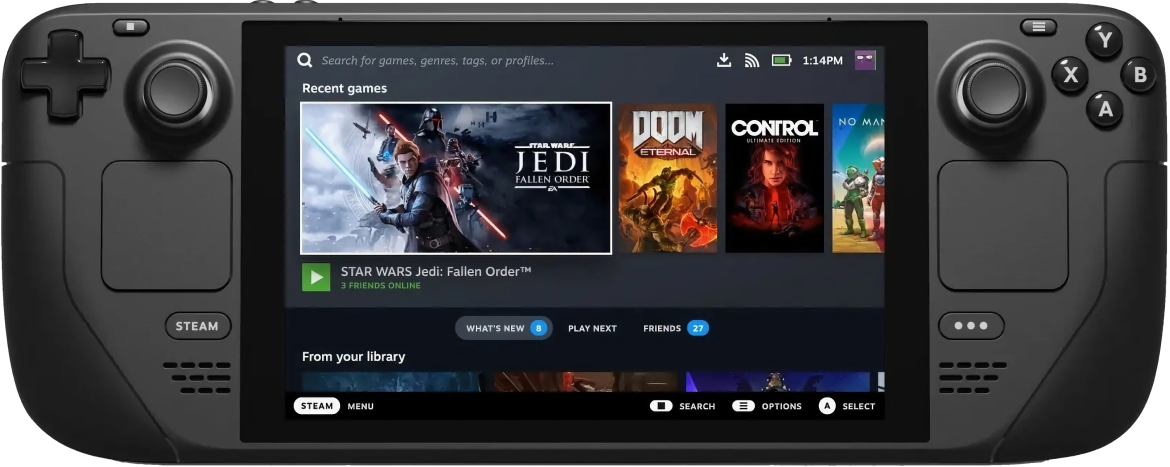Screen dimensions: 1170x467
Task: Click the From your library heading
Action: 354,357
